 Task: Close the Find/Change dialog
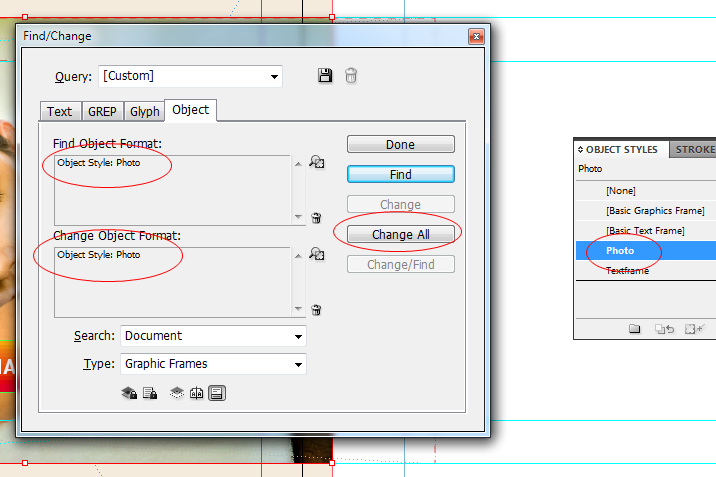(476, 37)
